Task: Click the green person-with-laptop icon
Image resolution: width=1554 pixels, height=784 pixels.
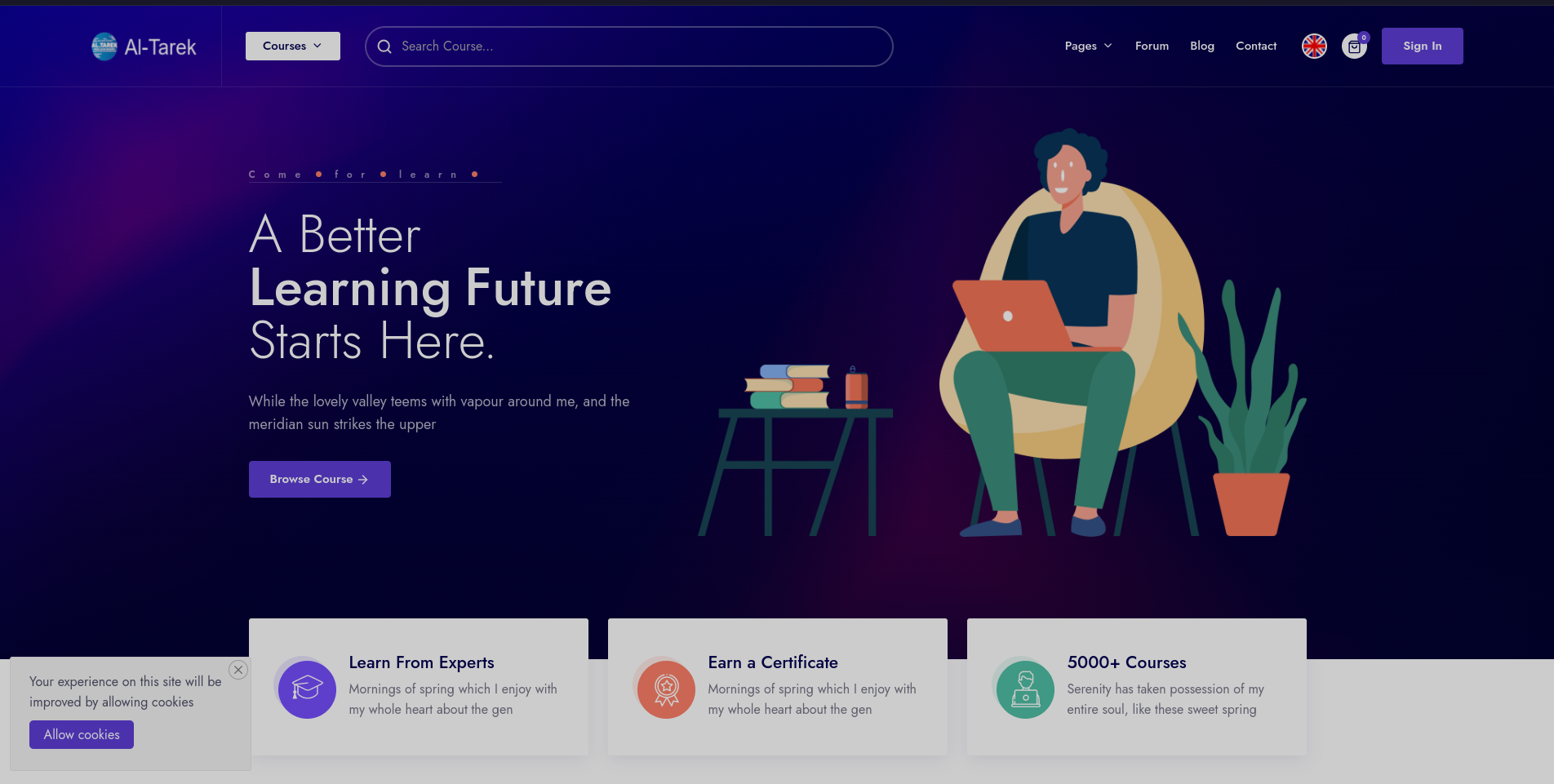Action: (1025, 689)
